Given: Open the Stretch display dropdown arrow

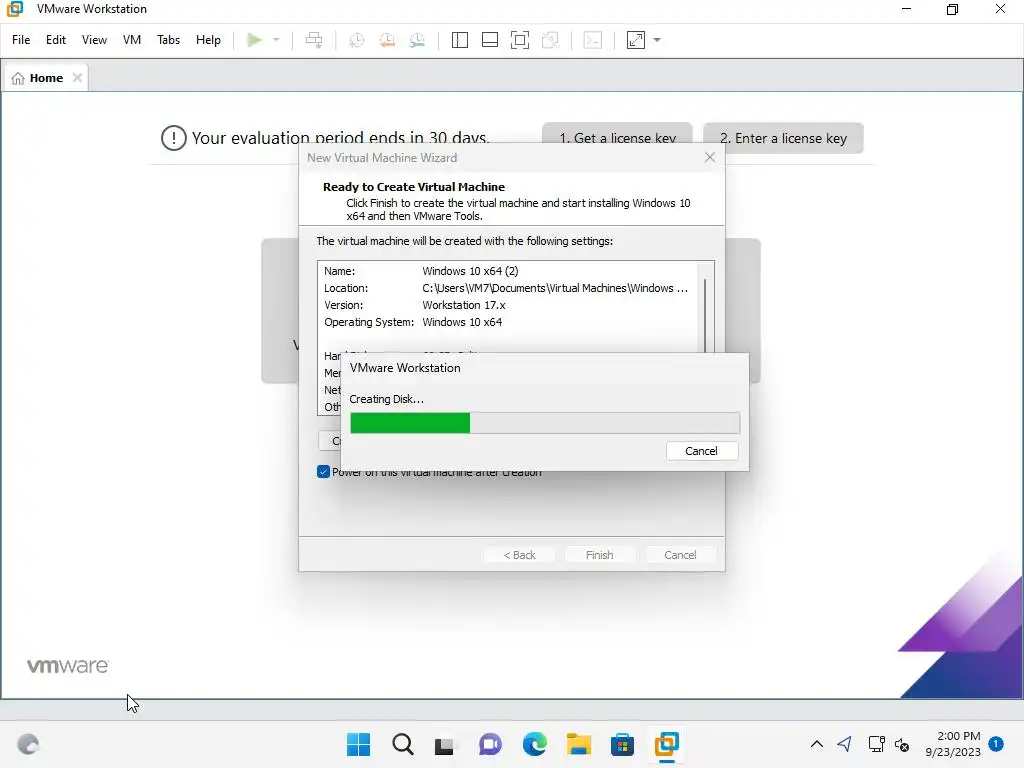Looking at the screenshot, I should point(657,40).
